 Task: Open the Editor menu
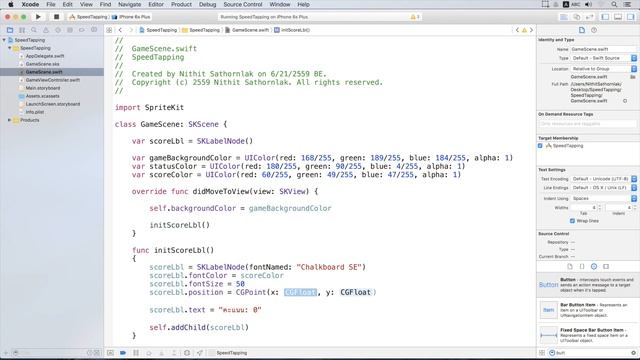156,4
